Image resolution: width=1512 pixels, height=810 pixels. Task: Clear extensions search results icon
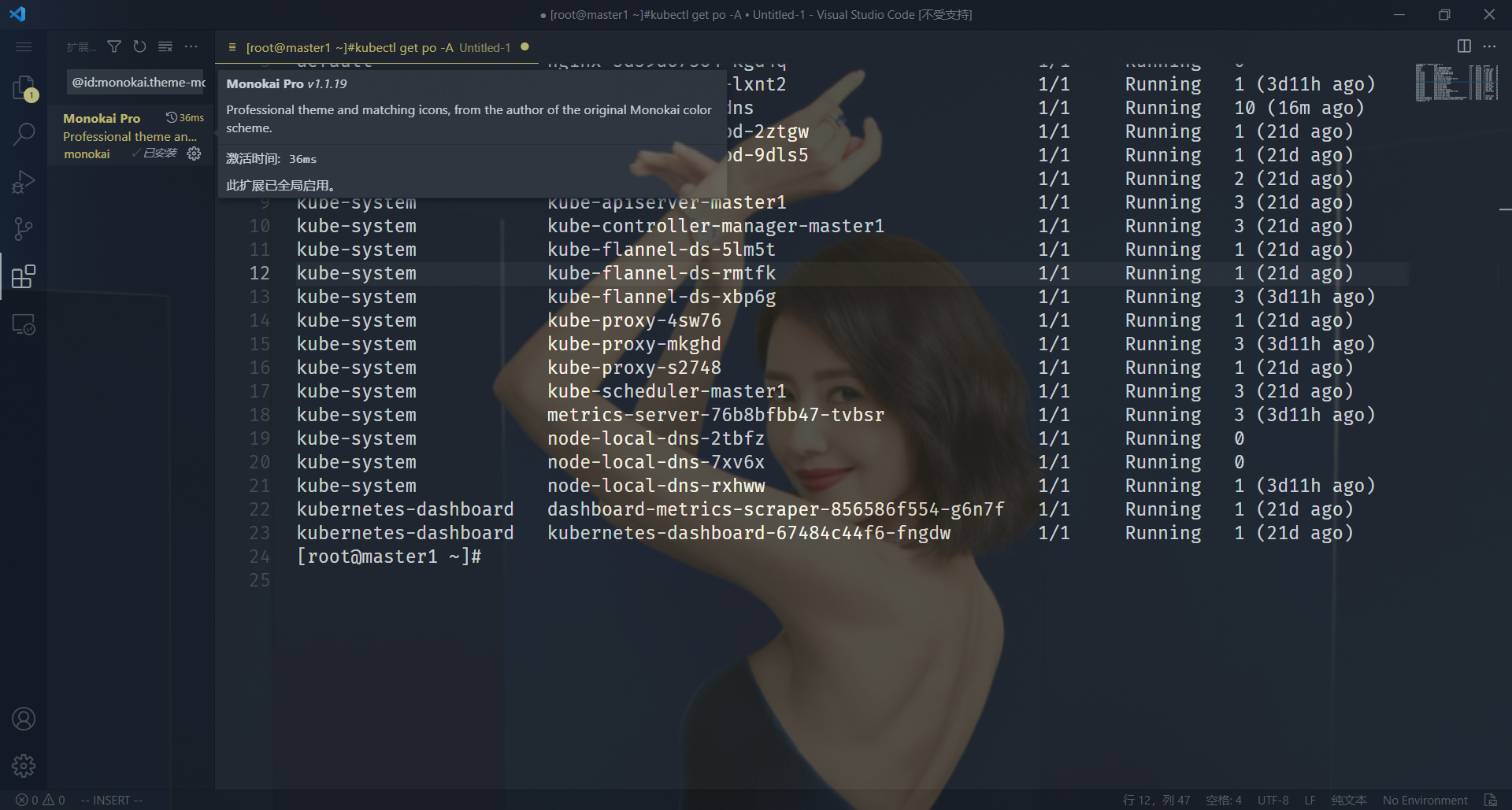(165, 47)
